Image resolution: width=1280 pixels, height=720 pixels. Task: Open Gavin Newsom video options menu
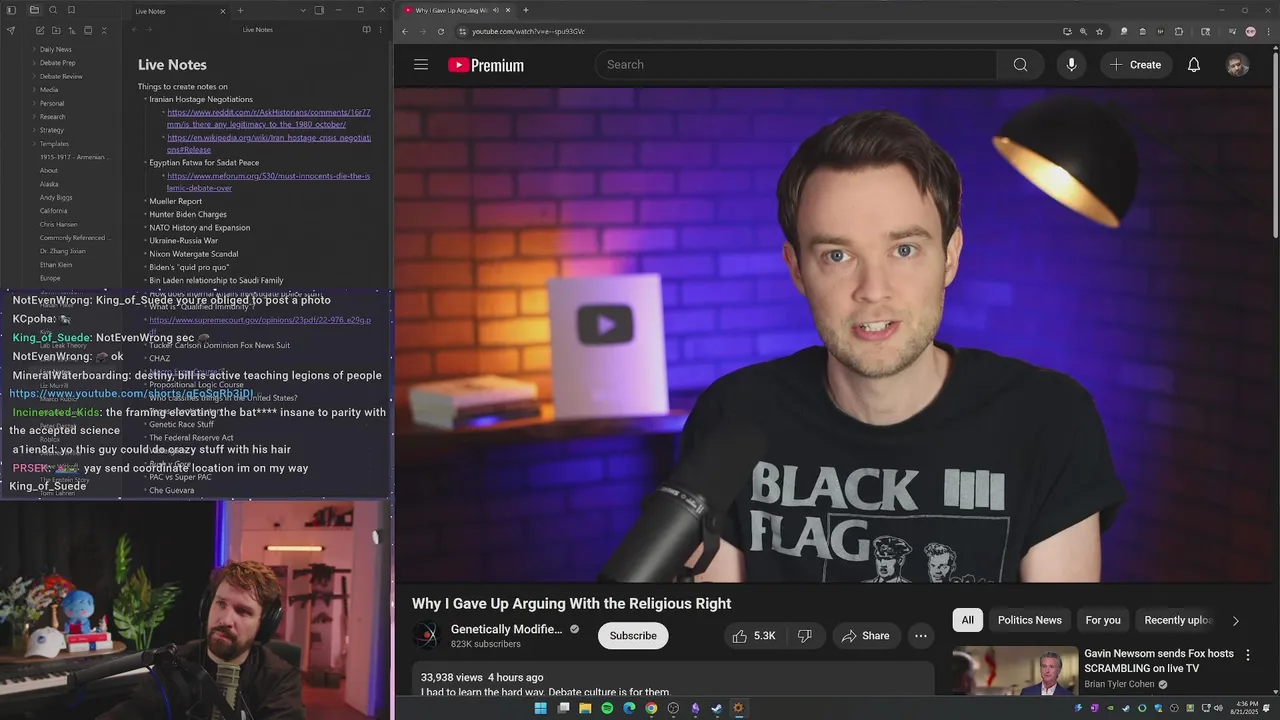point(1247,655)
